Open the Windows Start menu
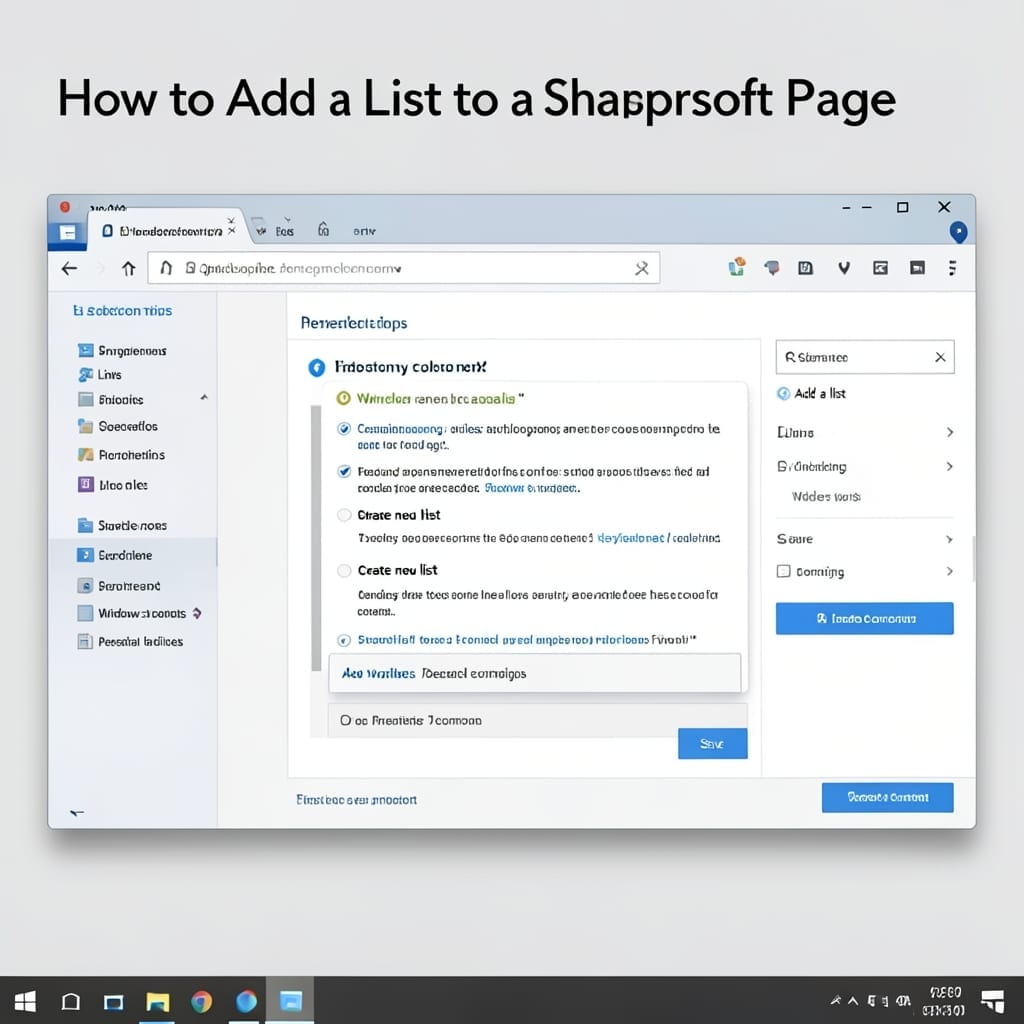The height and width of the screenshot is (1024, 1024). pos(25,1001)
